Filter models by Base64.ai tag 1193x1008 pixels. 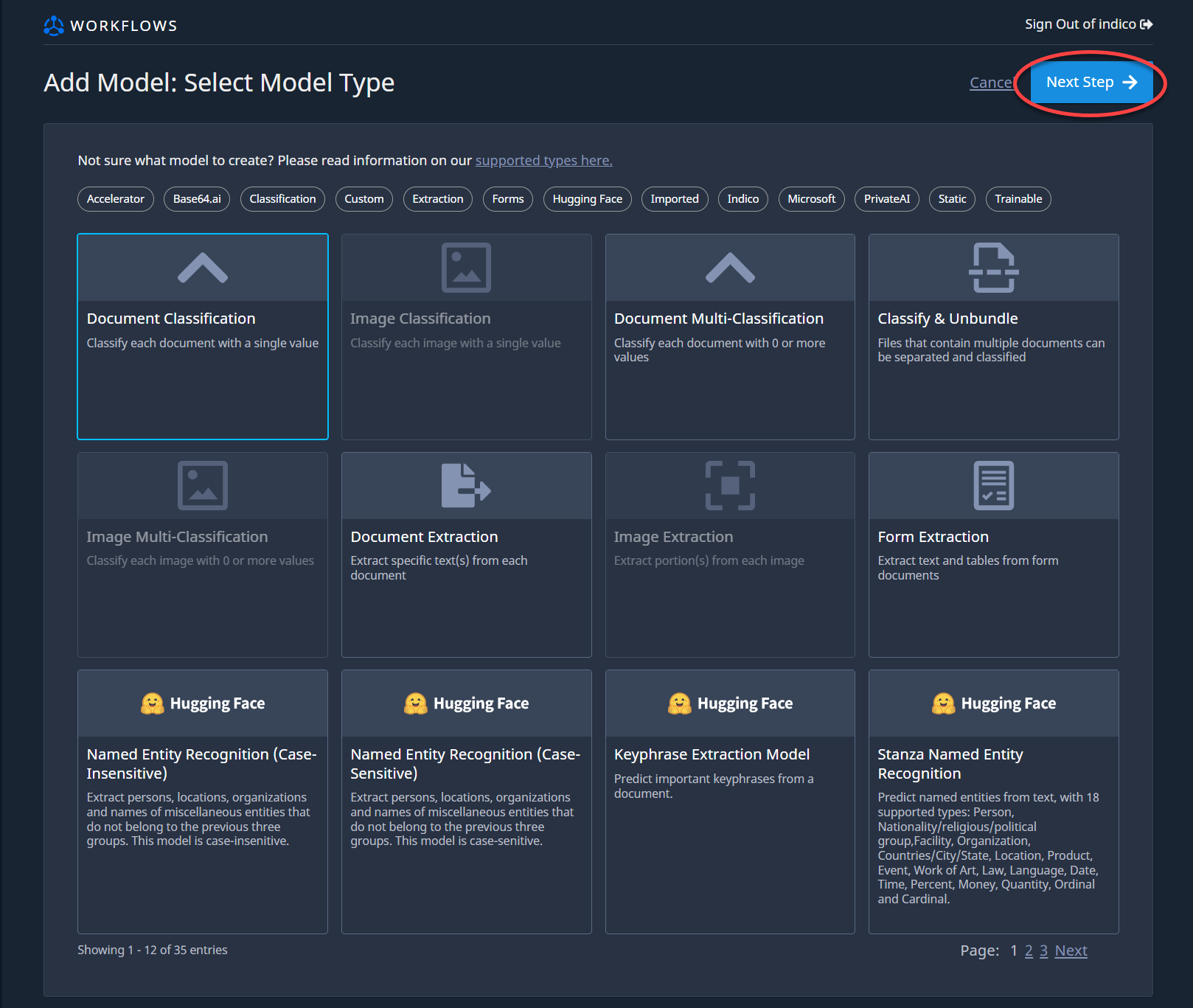coord(197,199)
